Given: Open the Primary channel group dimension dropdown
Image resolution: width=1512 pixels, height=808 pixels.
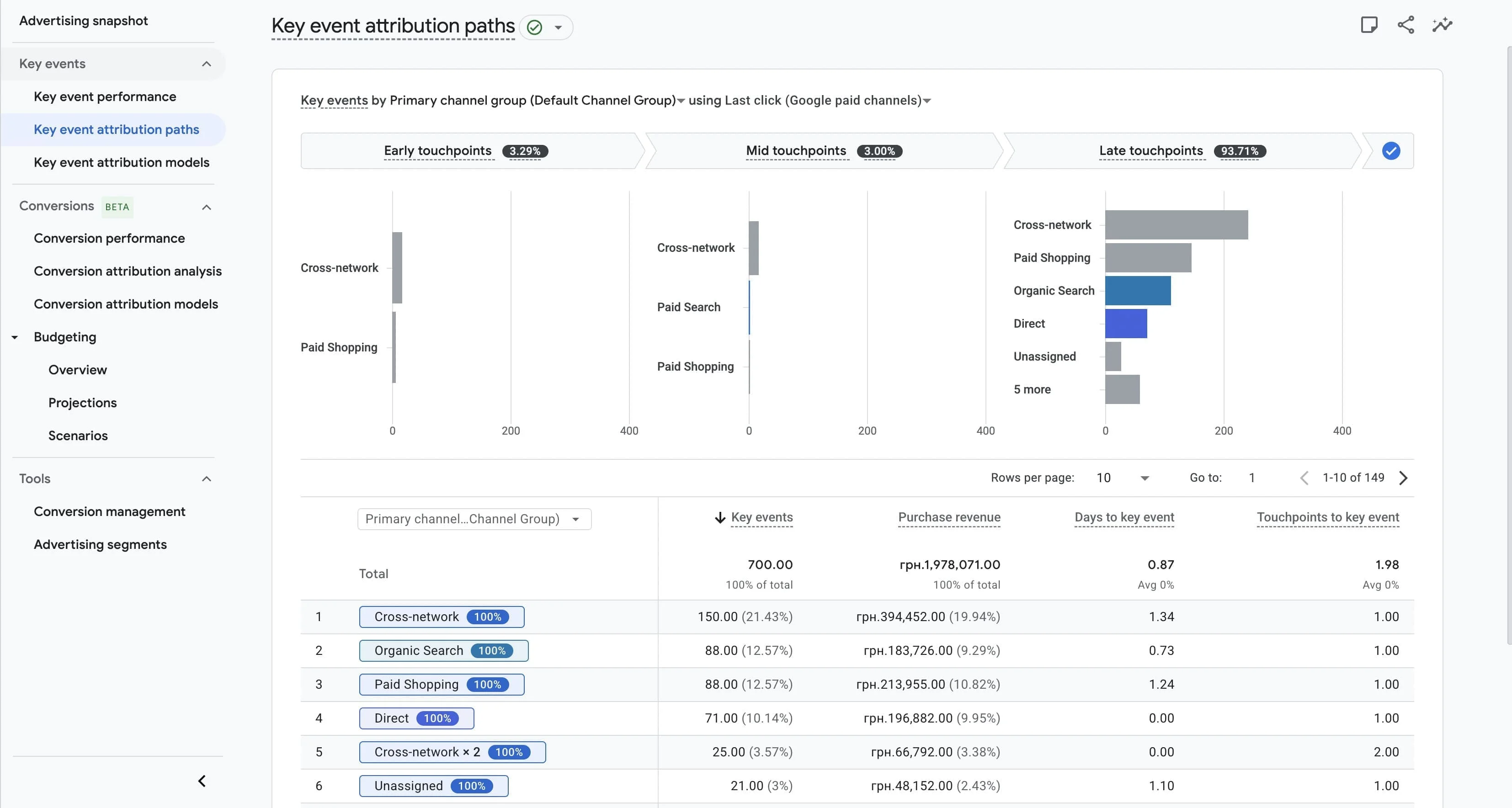Looking at the screenshot, I should pos(681,101).
